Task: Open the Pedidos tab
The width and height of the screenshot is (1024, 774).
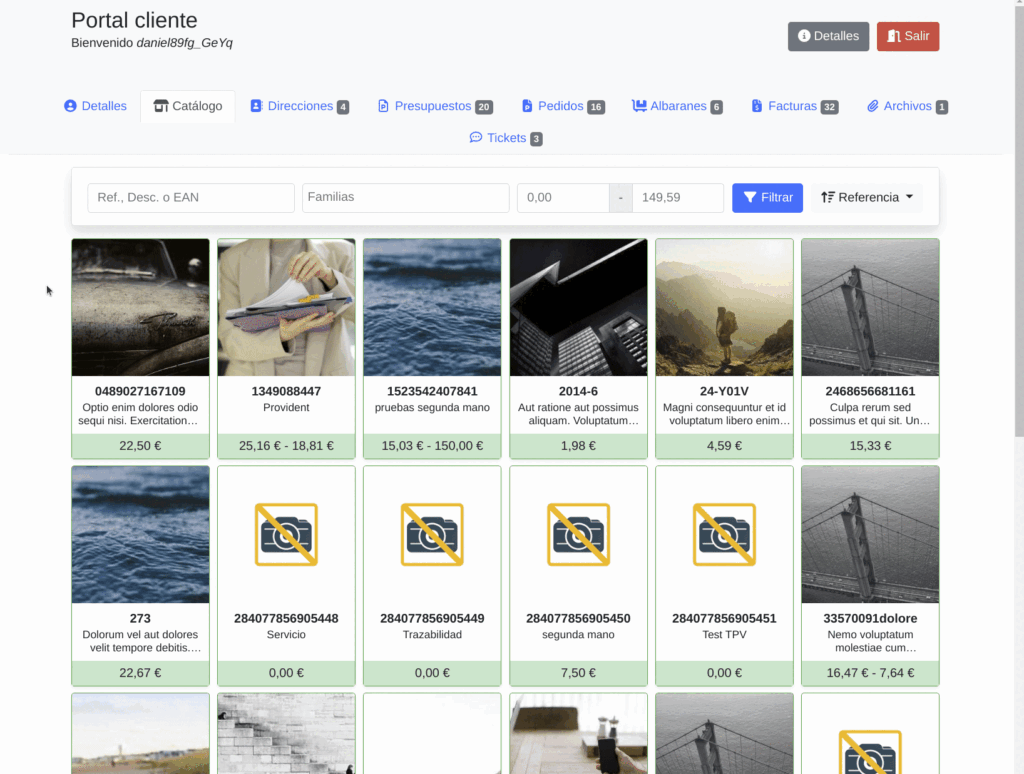Action: tap(563, 106)
